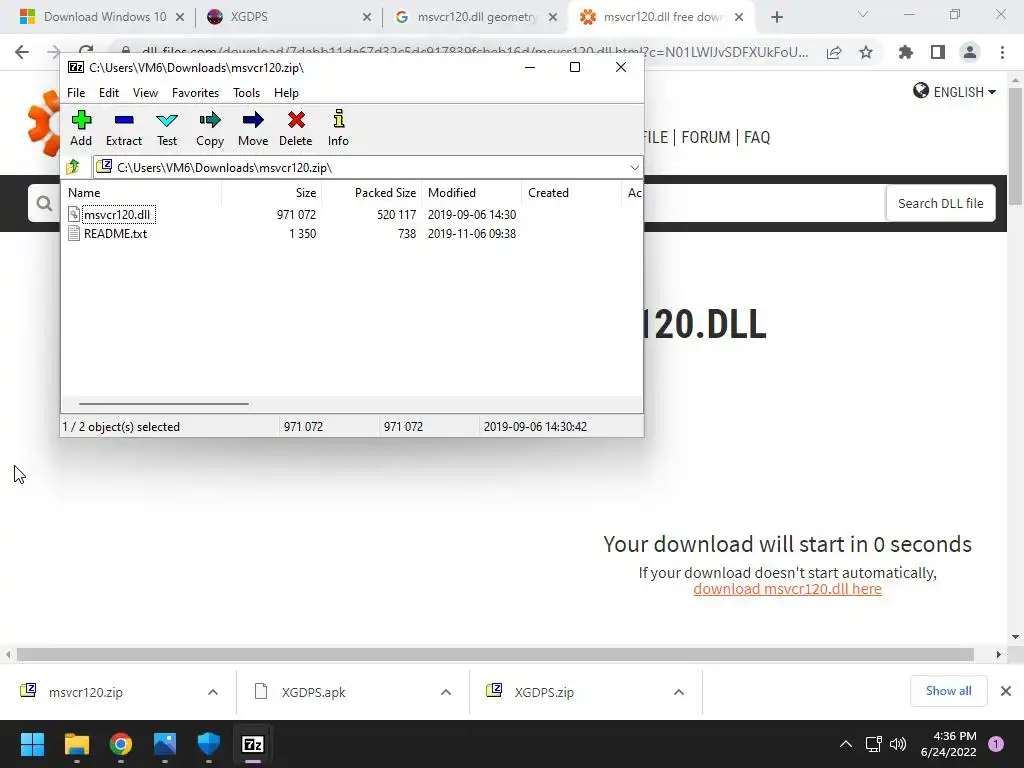1024x768 pixels.
Task: Click the 7-Zip horizontal scrollbar
Action: coord(163,404)
